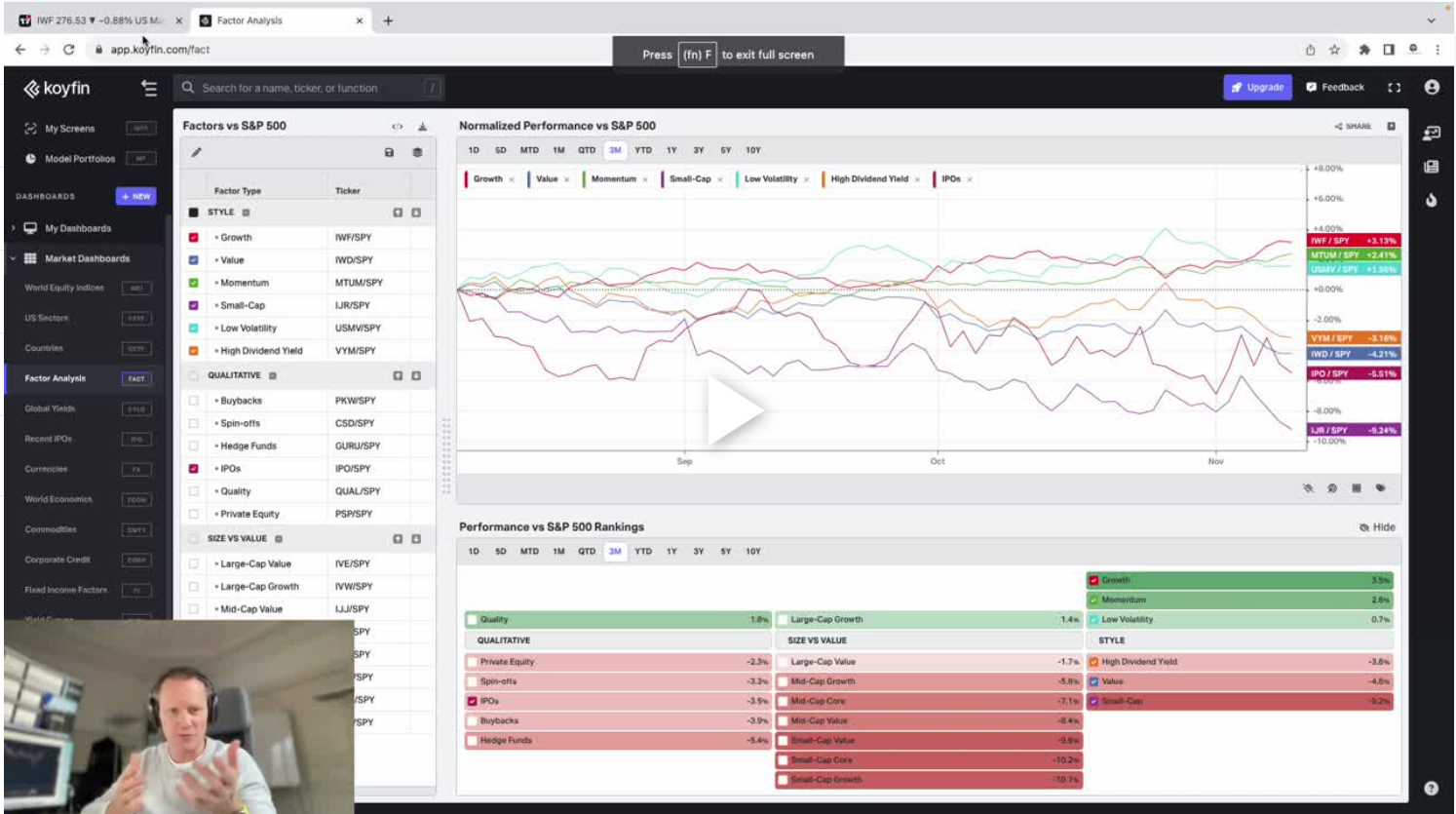Uncheck the Small-Cap factor checkbox
Image resolution: width=1456 pixels, height=814 pixels.
[x=193, y=305]
